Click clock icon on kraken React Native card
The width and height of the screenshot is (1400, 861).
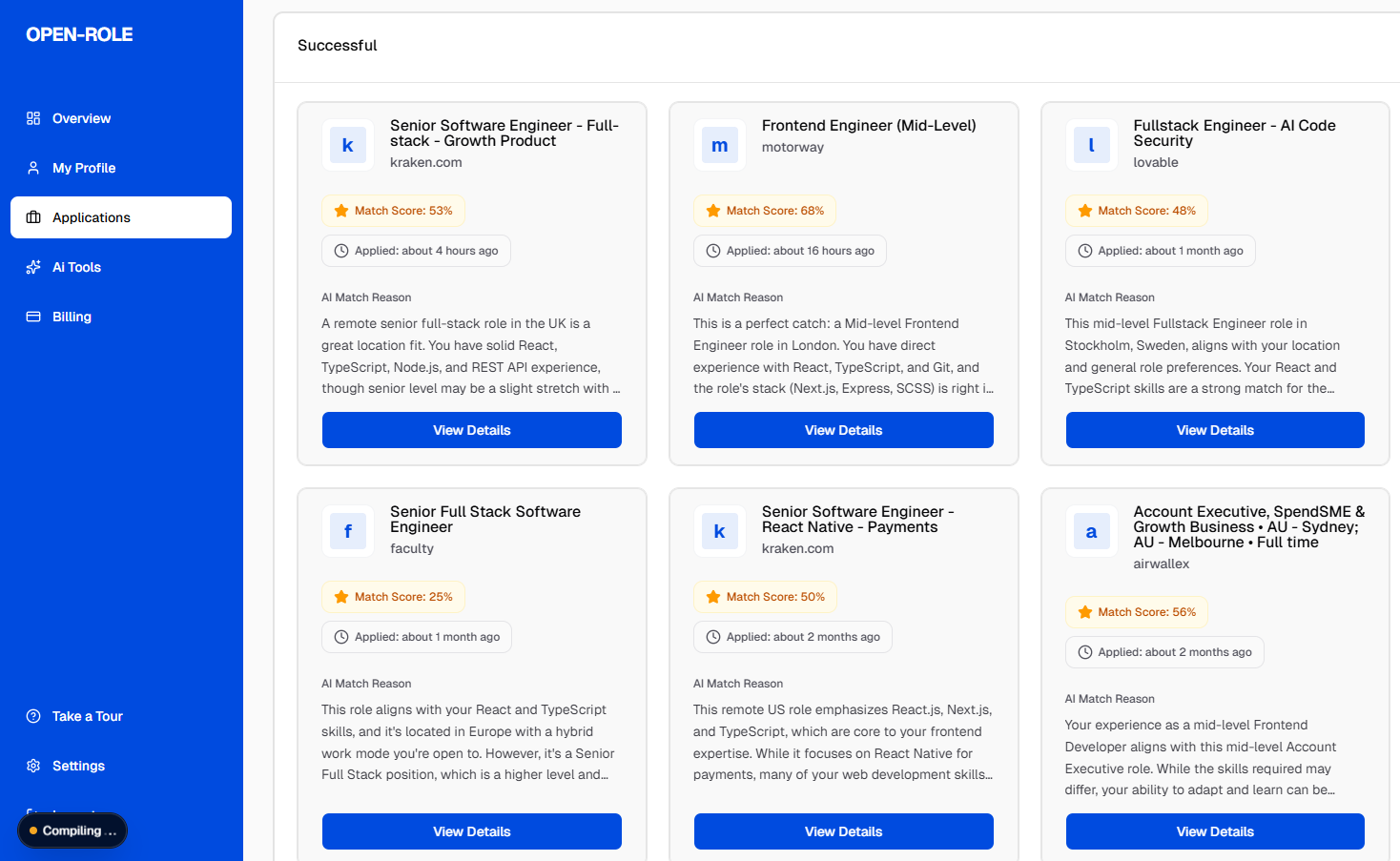click(713, 637)
